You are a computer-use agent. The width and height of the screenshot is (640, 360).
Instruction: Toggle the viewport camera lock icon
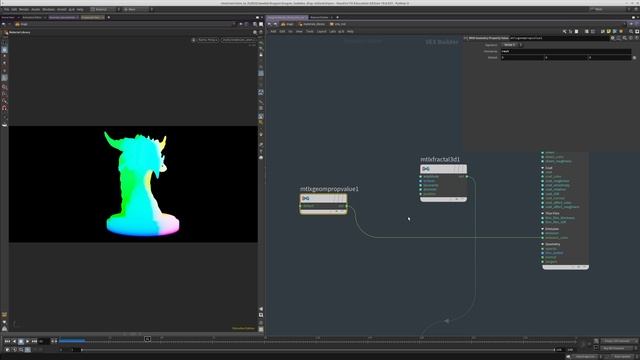coord(193,40)
